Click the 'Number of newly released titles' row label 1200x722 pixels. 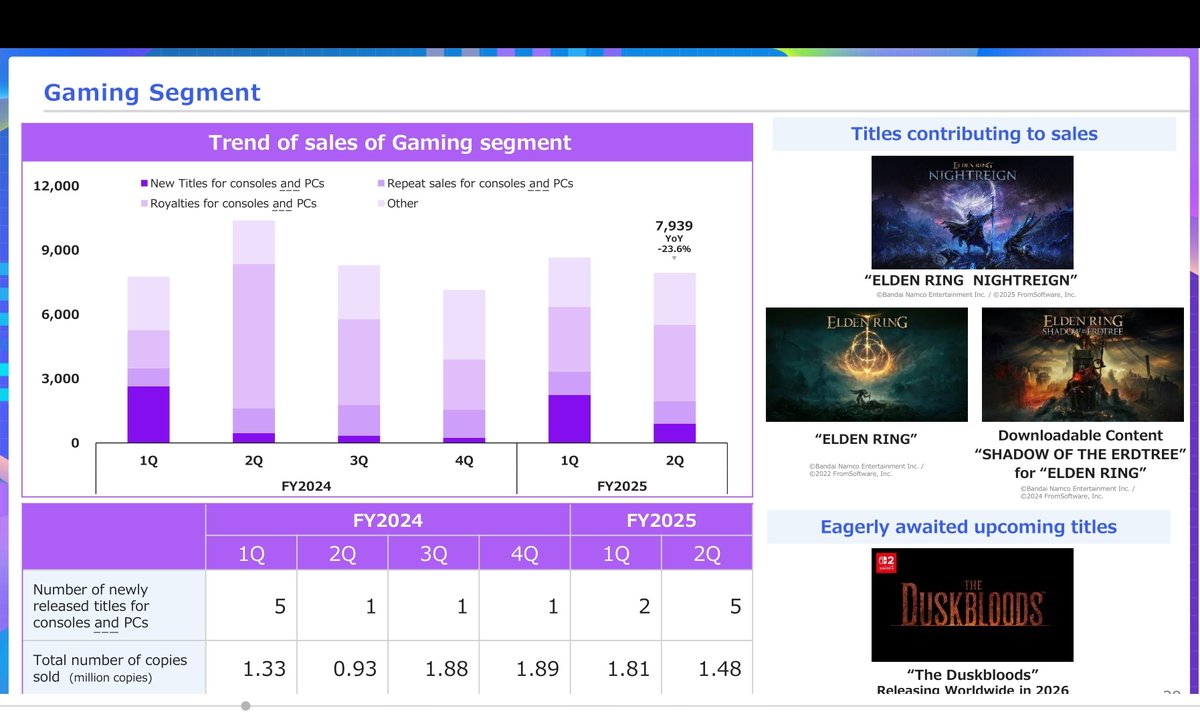pyautogui.click(x=91, y=606)
